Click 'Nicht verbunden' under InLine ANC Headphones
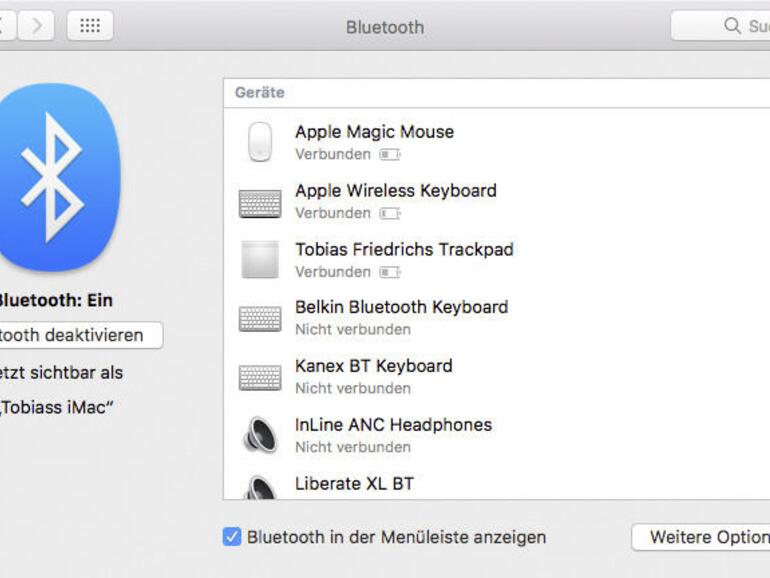 click(353, 447)
